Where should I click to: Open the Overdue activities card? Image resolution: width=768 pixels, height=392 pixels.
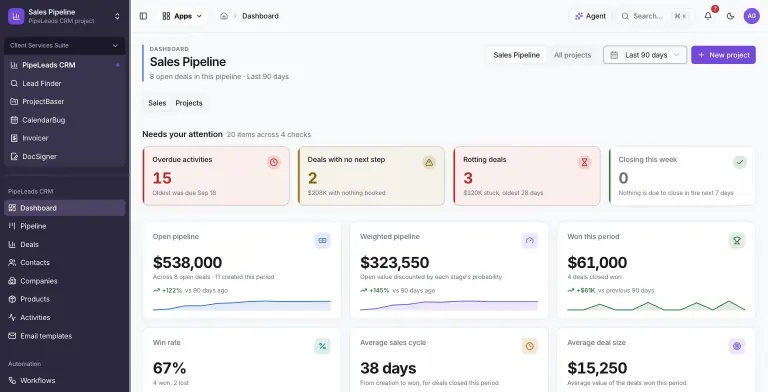click(x=216, y=176)
